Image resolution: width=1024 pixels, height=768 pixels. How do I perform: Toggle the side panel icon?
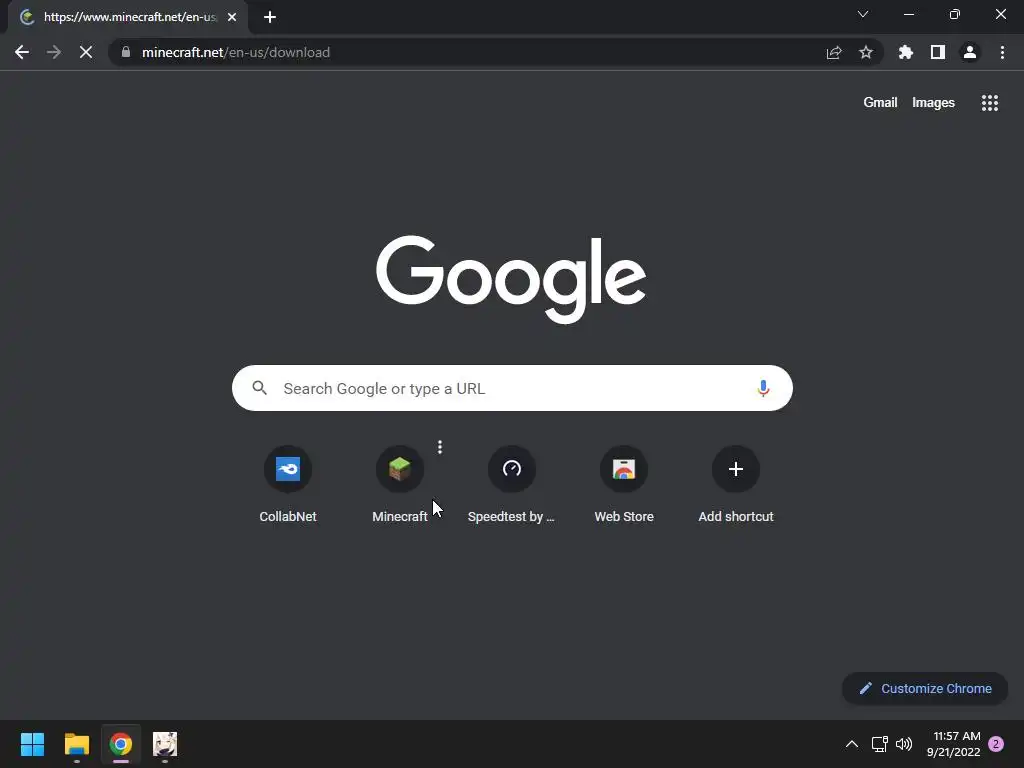pyautogui.click(x=938, y=52)
